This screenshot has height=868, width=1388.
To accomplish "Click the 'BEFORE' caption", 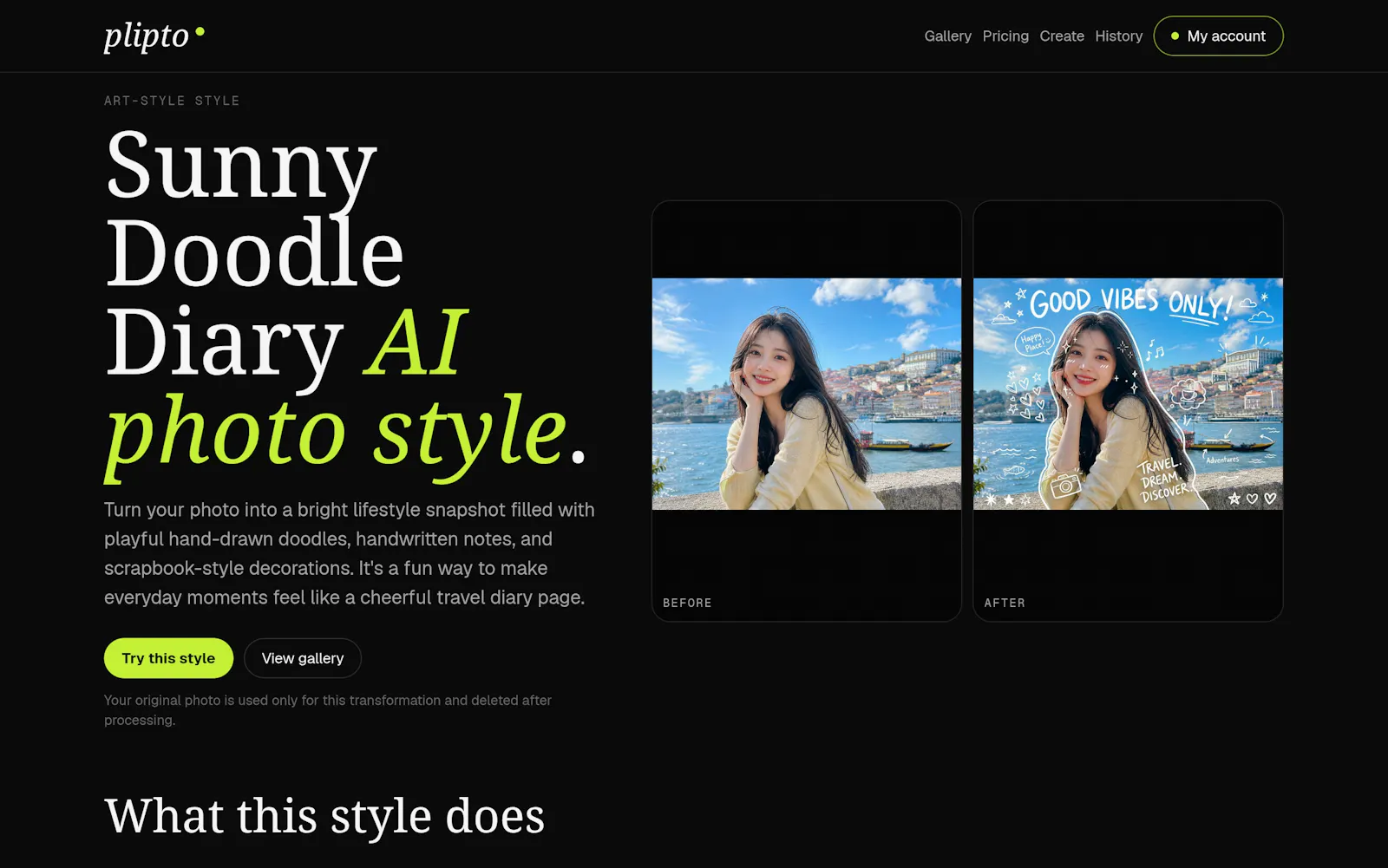I will 687,603.
